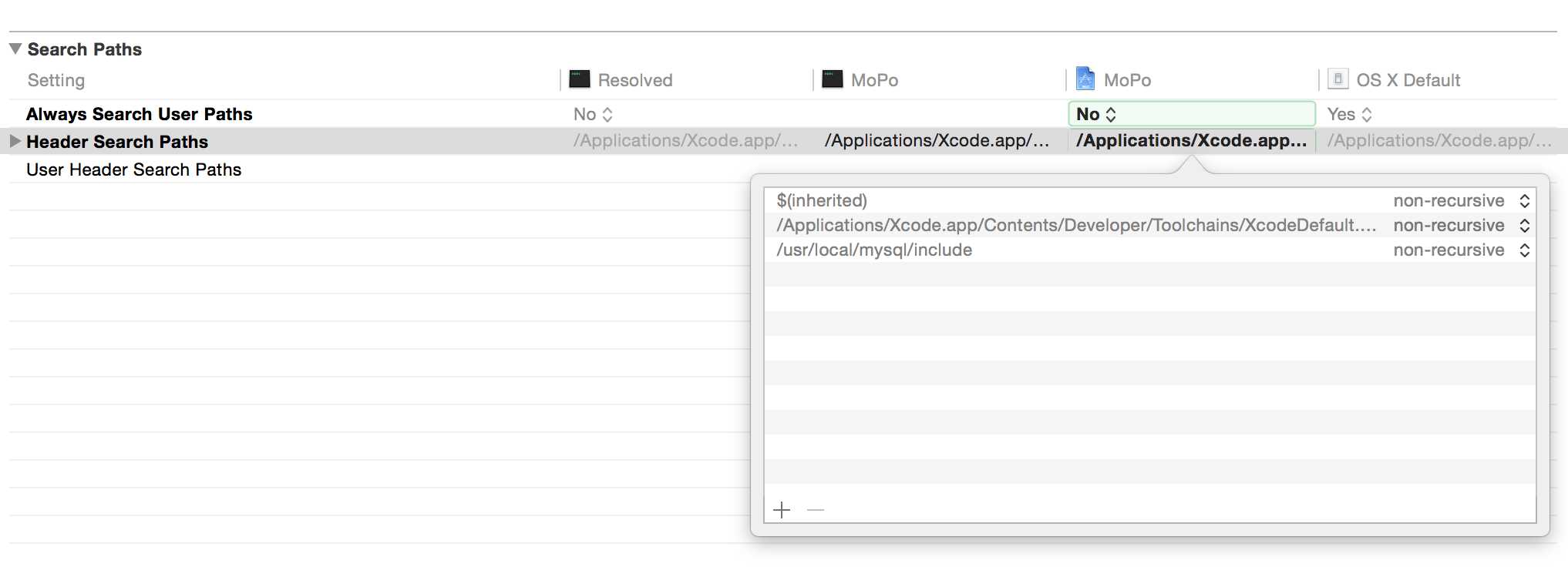Select Header Search Paths setting name
The width and height of the screenshot is (1568, 567).
click(117, 142)
